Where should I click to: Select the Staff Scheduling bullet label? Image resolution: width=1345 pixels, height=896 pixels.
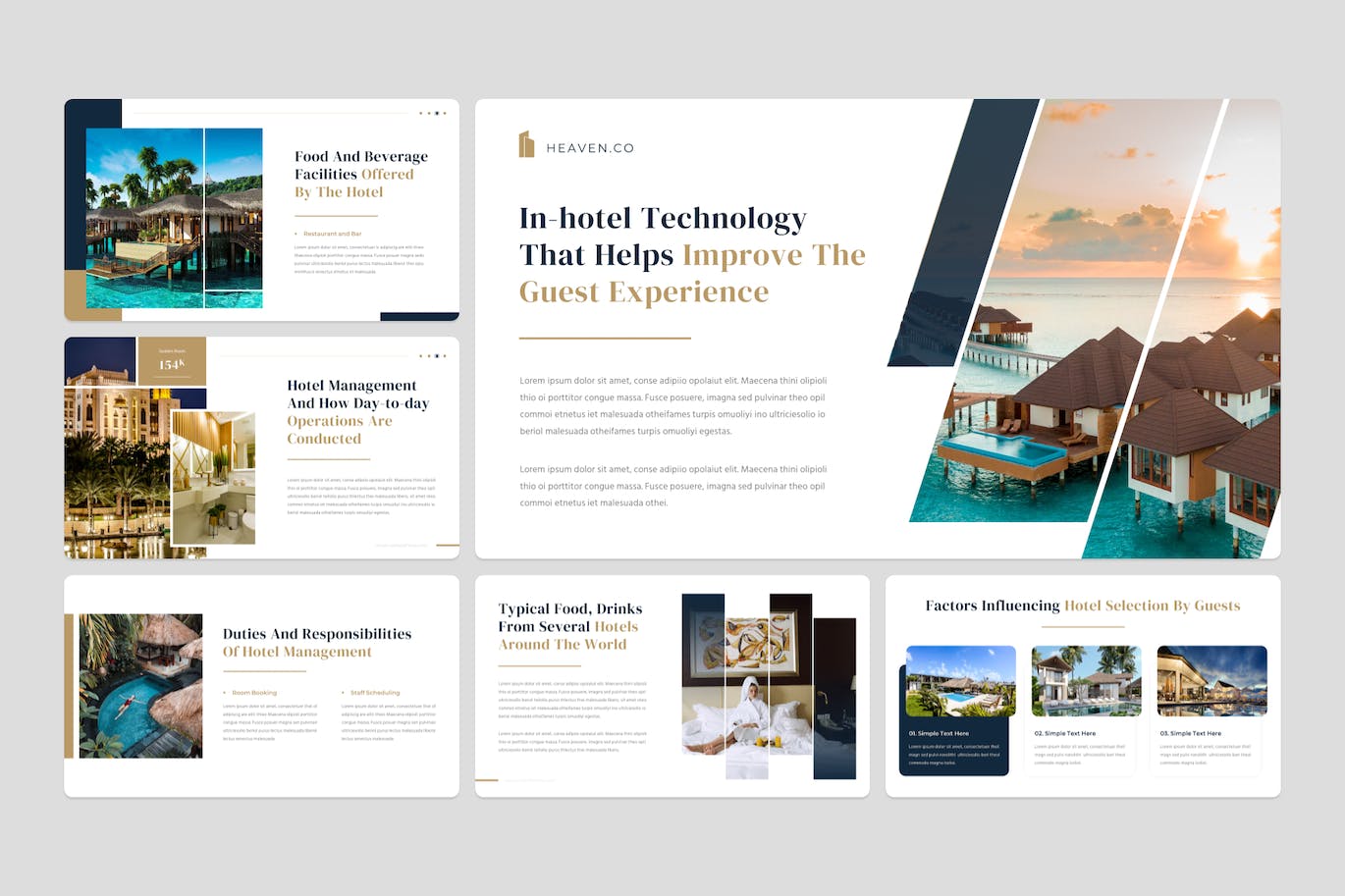pos(374,693)
